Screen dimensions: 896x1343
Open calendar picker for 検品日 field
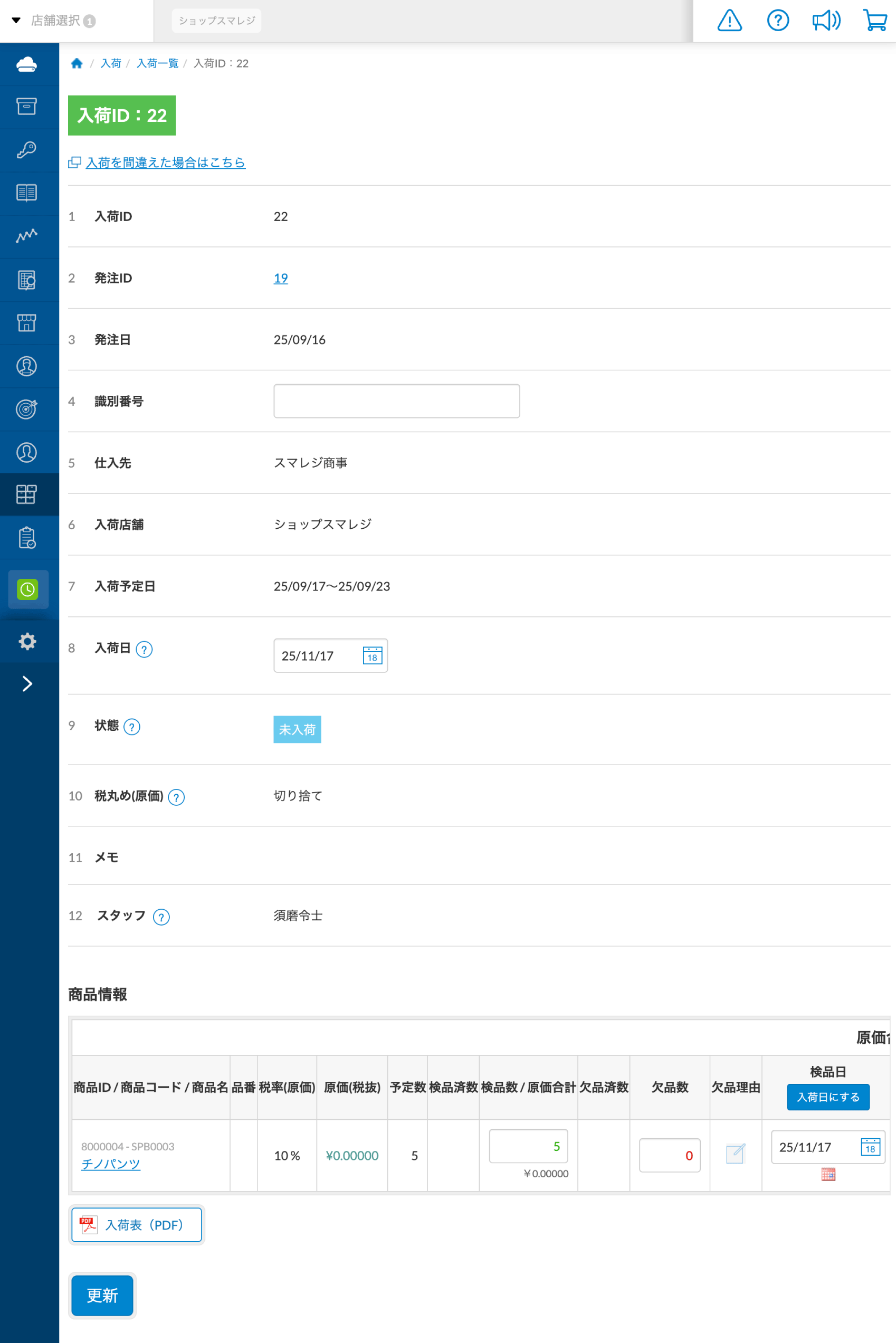coord(870,1146)
